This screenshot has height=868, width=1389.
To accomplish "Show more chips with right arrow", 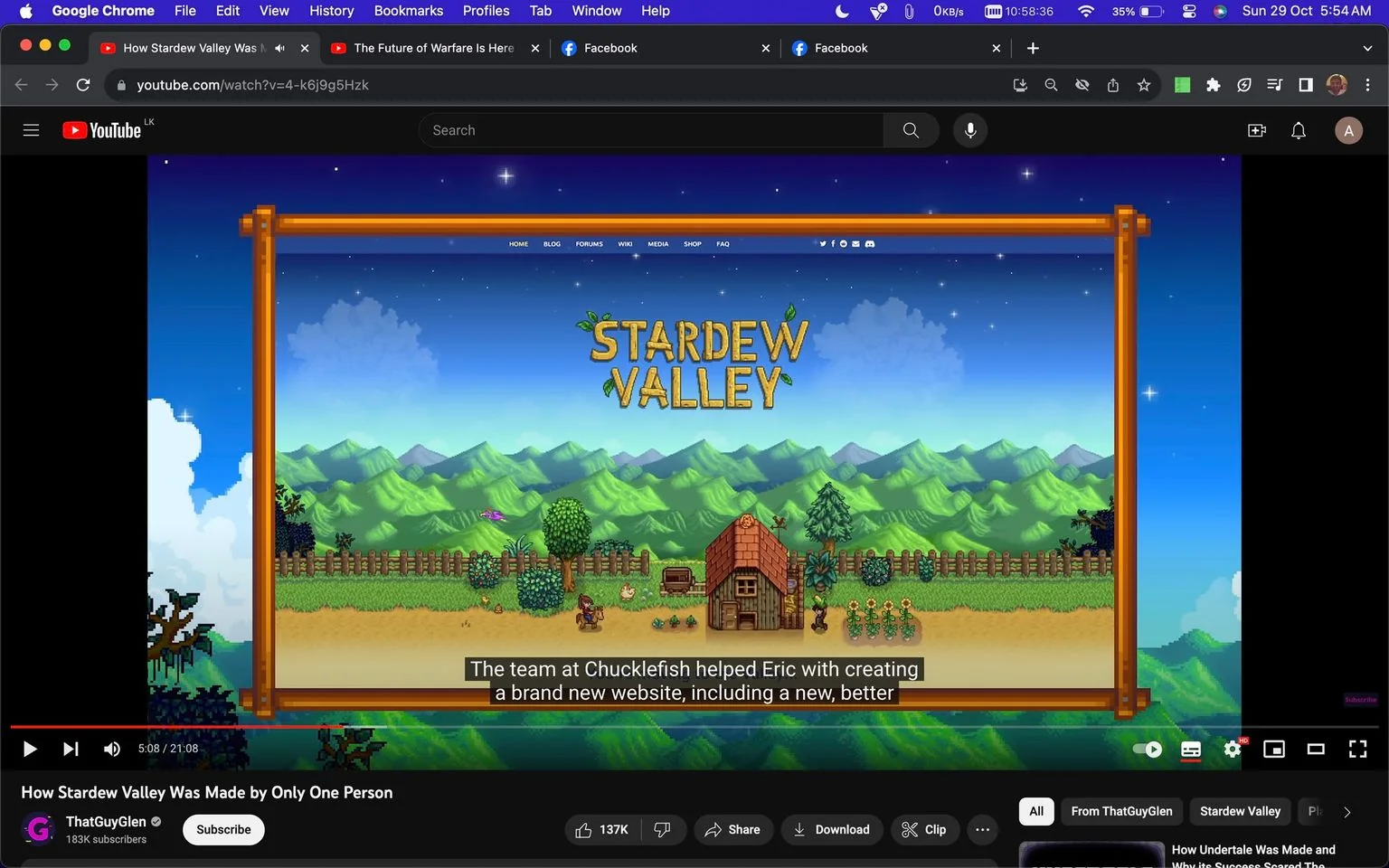I will (1346, 812).
